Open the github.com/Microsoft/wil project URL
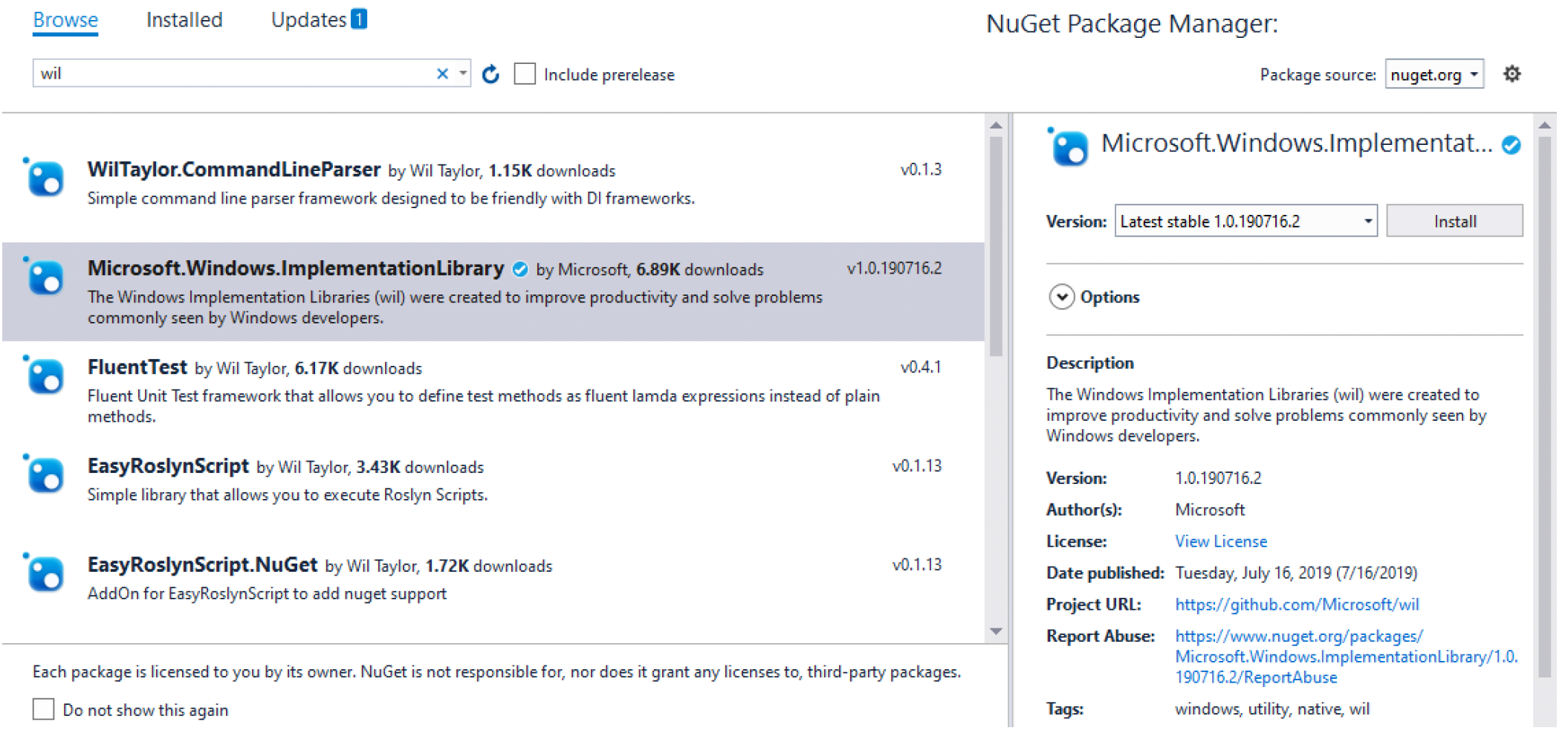This screenshot has width=1568, height=748. click(x=1297, y=604)
